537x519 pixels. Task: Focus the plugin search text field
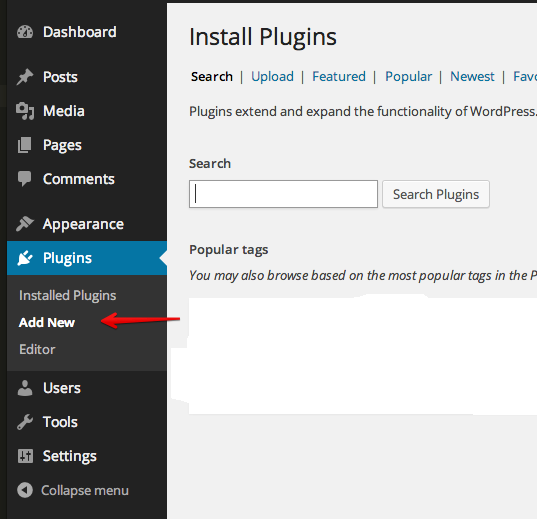(283, 194)
